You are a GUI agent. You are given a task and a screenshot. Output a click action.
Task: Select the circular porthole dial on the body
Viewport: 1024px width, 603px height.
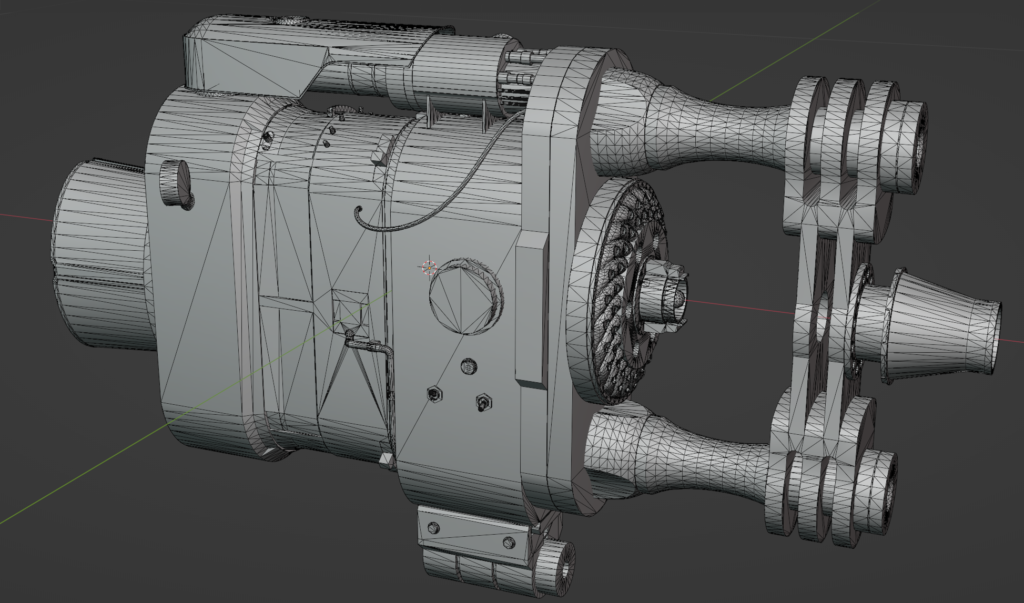463,295
